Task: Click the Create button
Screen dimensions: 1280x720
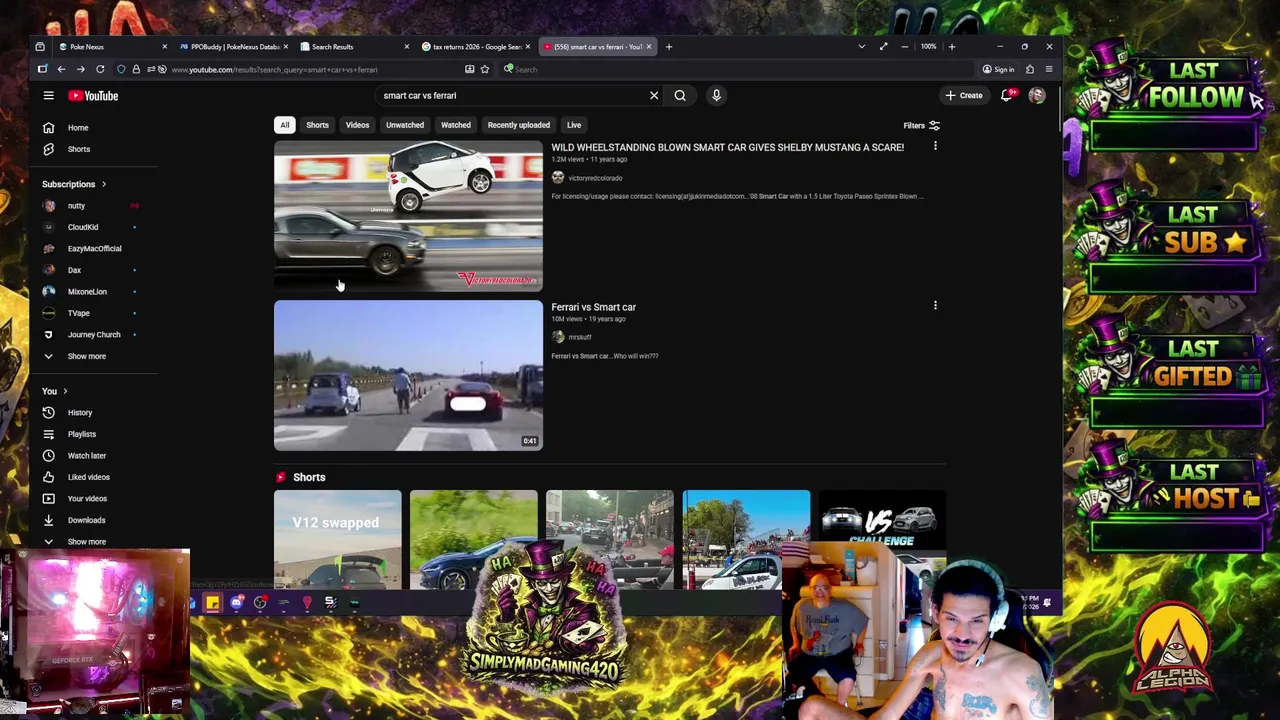Action: (964, 96)
